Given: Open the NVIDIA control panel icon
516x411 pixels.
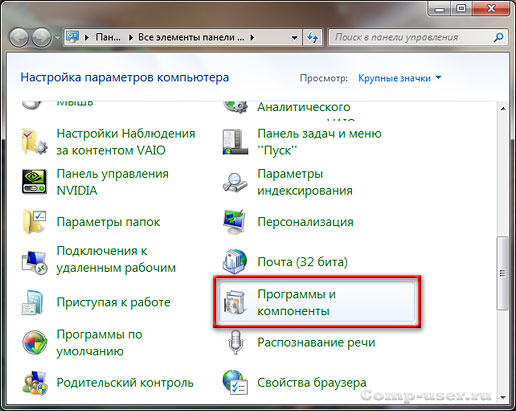Looking at the screenshot, I should point(34,182).
